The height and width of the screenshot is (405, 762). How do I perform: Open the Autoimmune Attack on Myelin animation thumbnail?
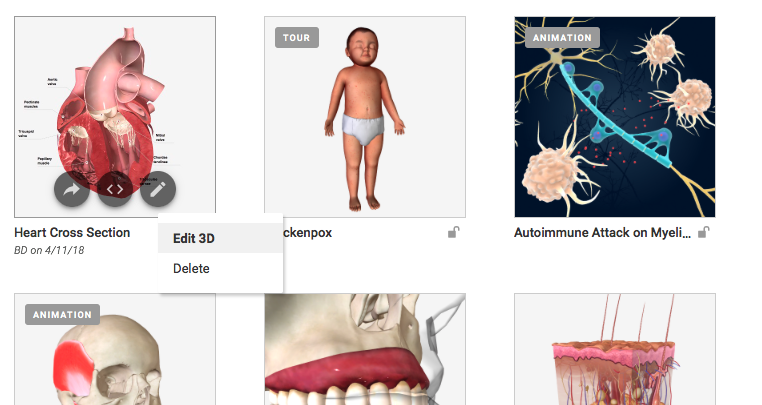click(615, 117)
